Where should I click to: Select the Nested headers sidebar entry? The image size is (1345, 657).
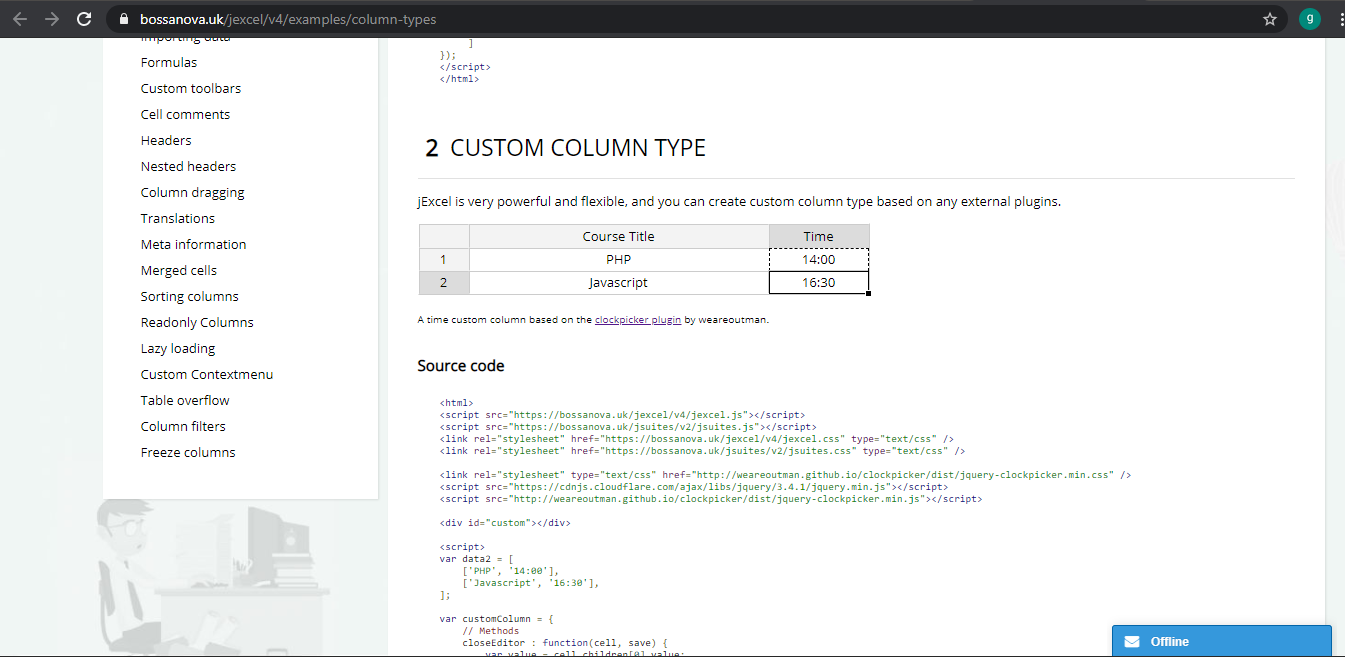click(188, 166)
